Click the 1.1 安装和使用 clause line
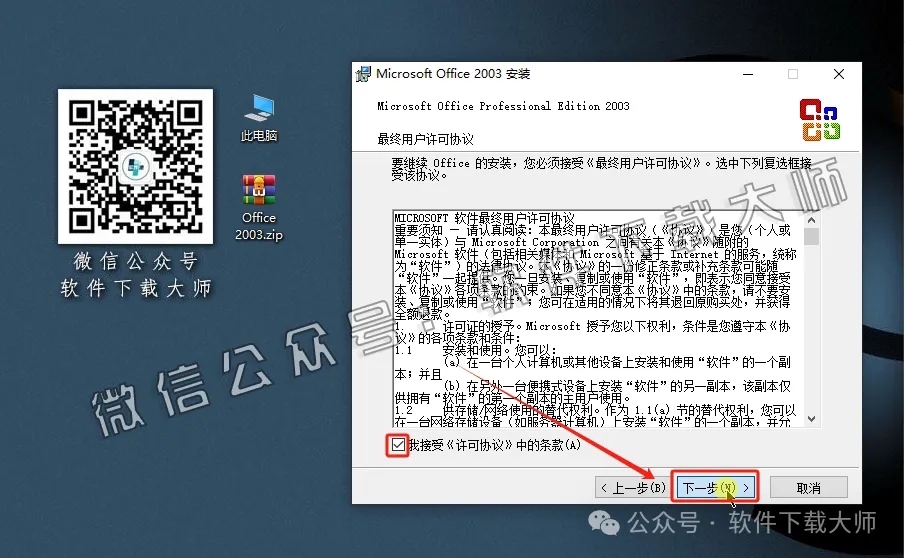Screen dimensions: 905x558 point(475,350)
